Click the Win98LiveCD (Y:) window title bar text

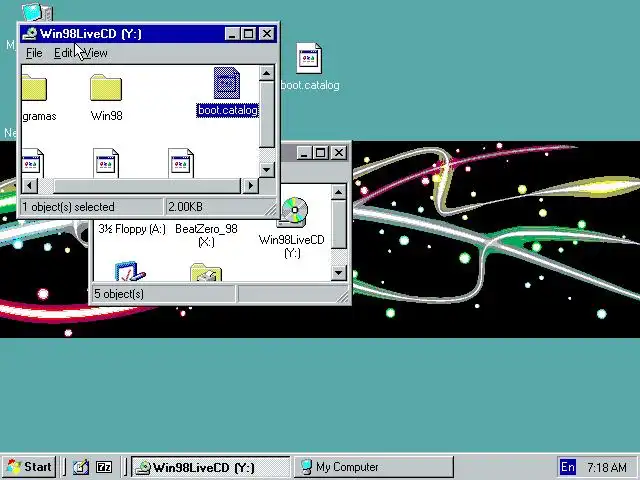91,34
